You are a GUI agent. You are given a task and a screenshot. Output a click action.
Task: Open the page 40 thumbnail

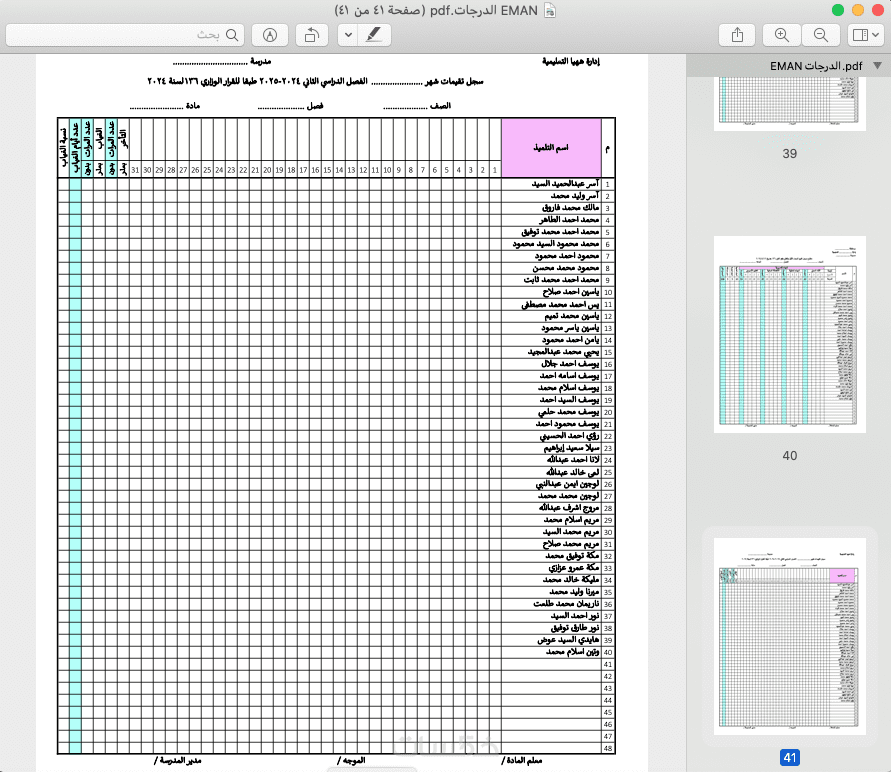[789, 335]
